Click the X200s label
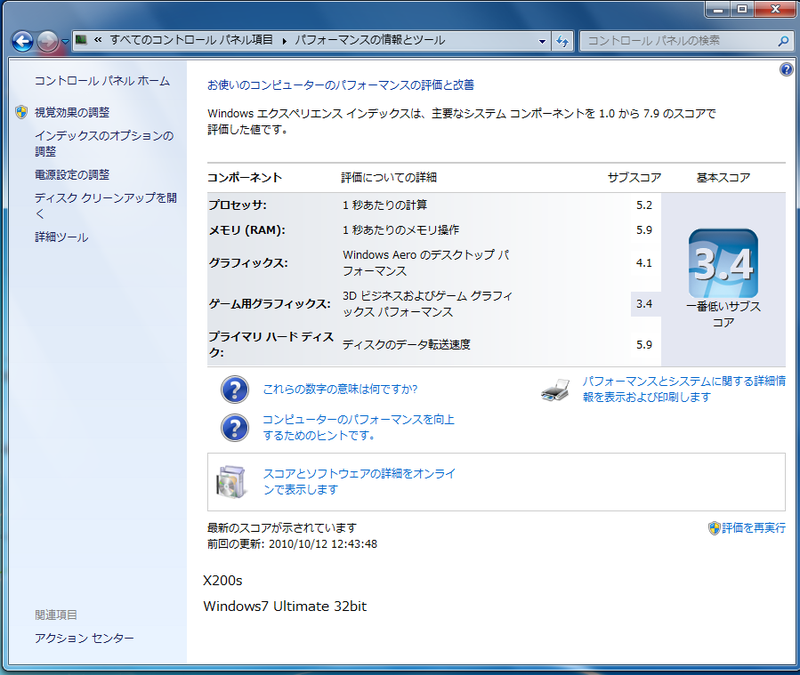Viewport: 800px width, 675px height. coord(222,581)
